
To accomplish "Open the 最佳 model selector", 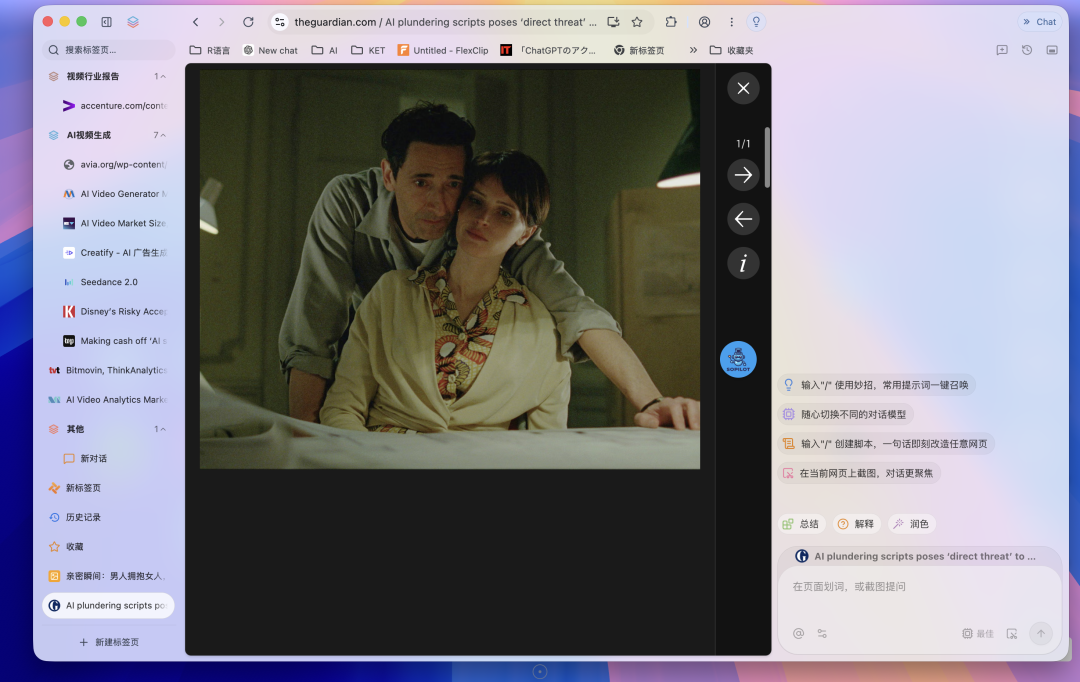I will tap(978, 634).
